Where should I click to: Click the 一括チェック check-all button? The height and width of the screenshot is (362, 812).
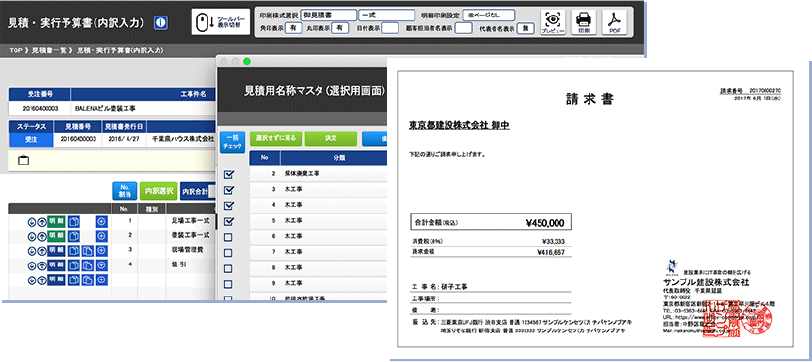click(x=233, y=142)
